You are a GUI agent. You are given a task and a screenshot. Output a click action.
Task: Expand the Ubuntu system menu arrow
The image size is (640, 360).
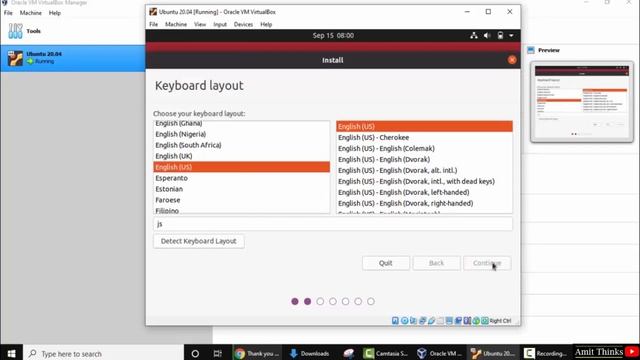click(511, 36)
